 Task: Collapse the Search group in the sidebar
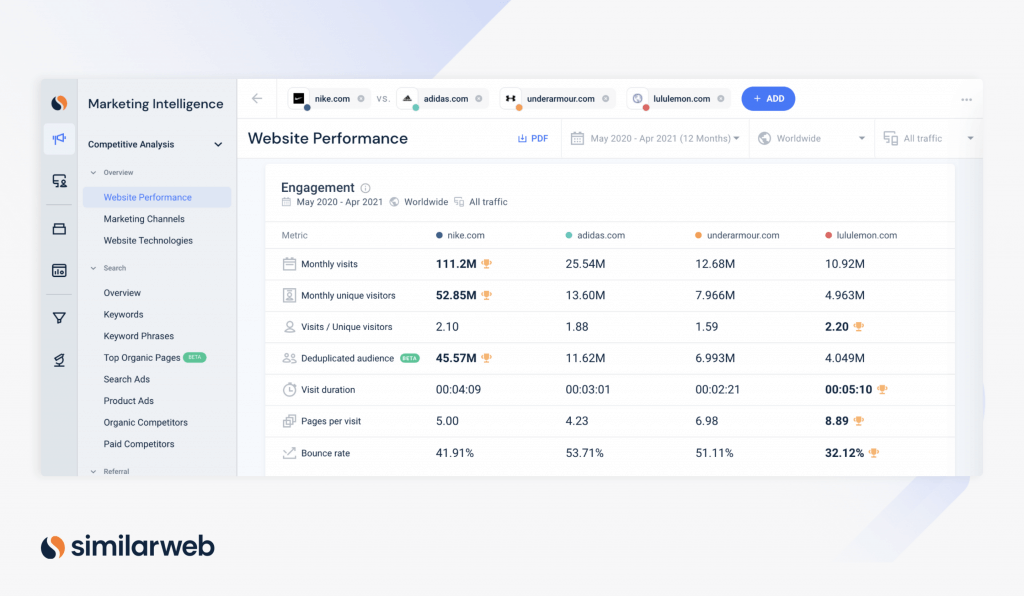coord(93,268)
